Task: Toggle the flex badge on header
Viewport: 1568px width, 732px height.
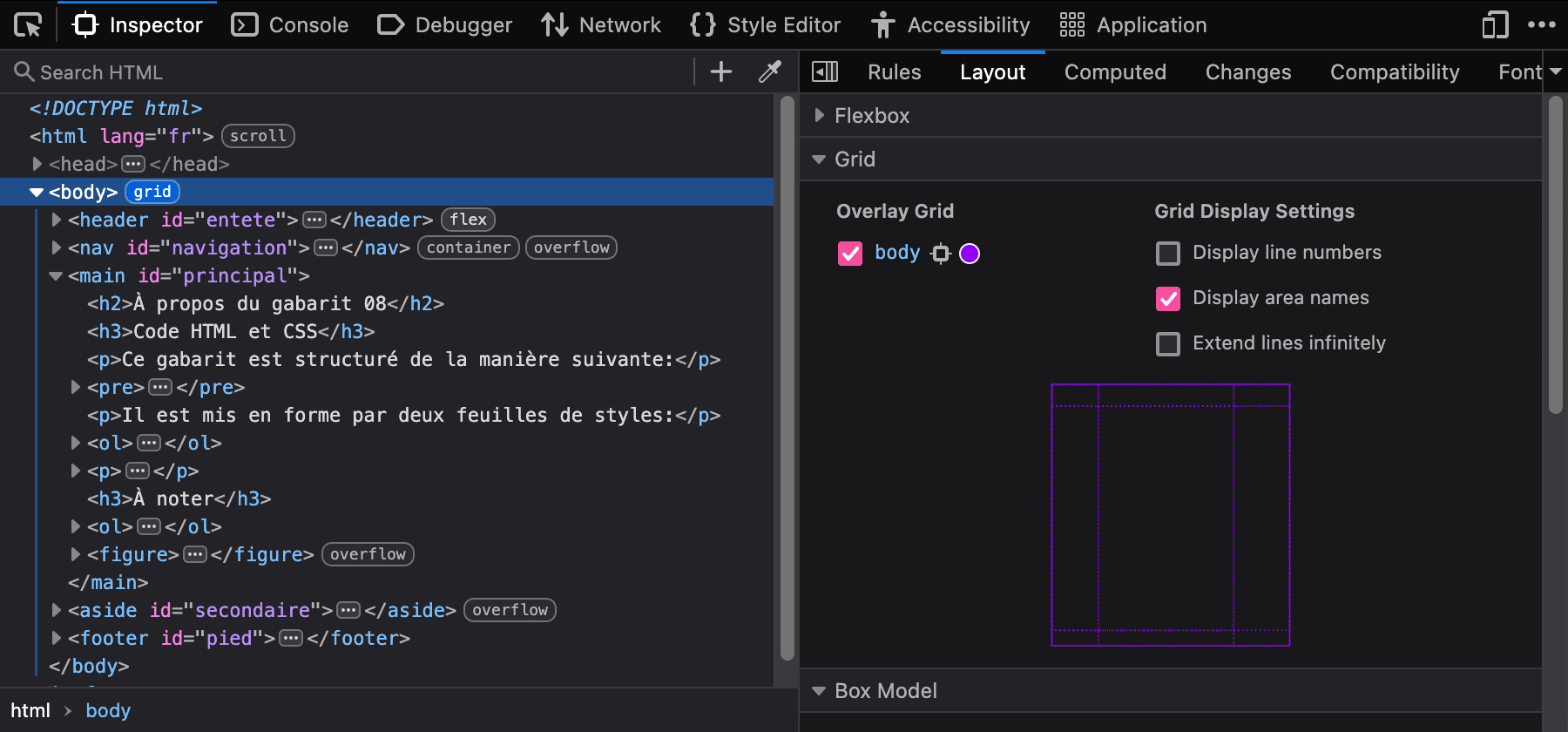Action: [x=469, y=220]
